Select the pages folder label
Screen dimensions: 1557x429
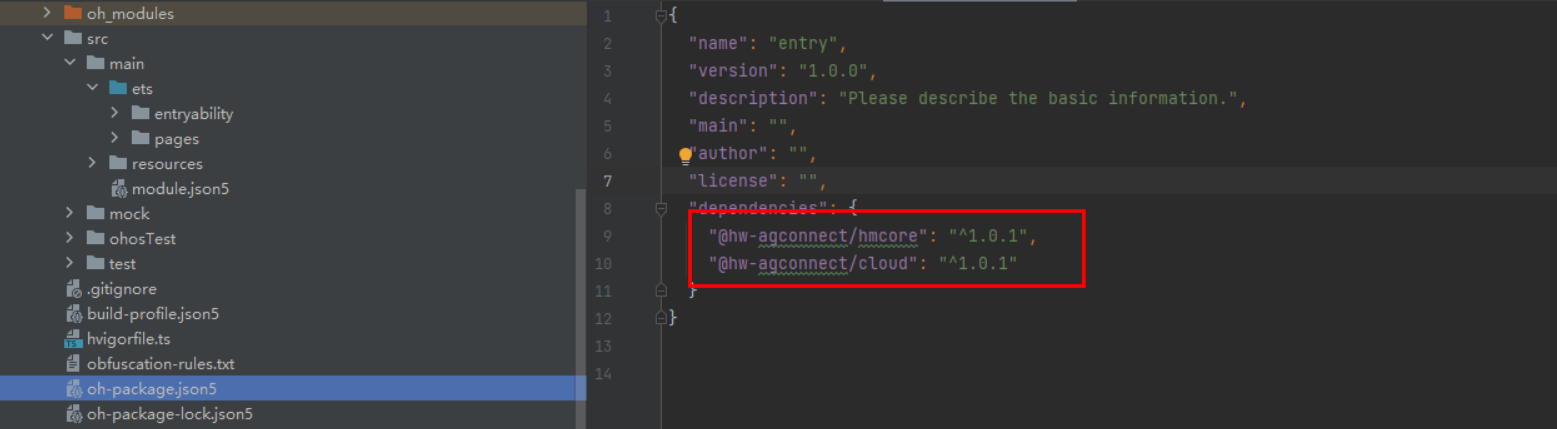click(x=177, y=138)
